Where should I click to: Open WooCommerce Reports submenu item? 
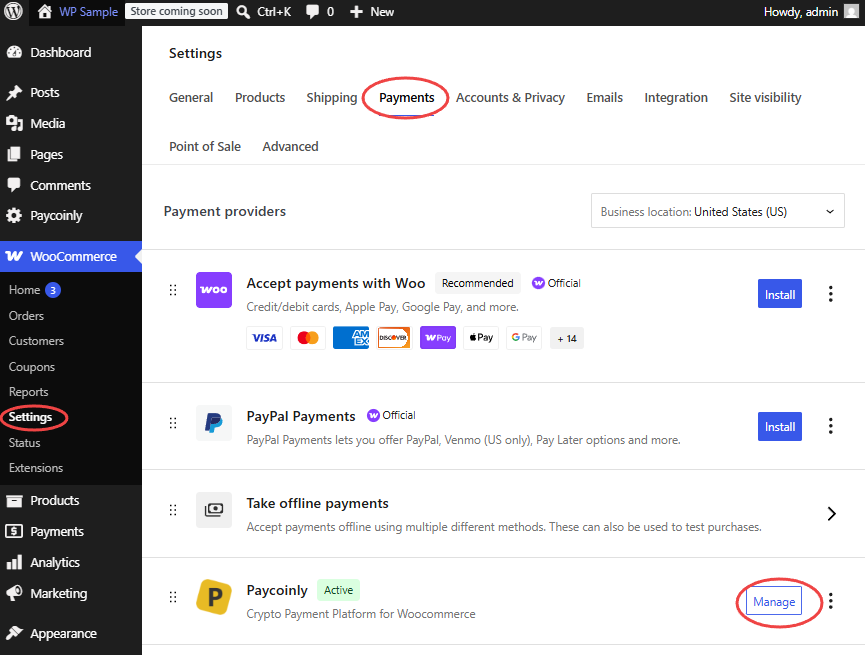tap(28, 392)
